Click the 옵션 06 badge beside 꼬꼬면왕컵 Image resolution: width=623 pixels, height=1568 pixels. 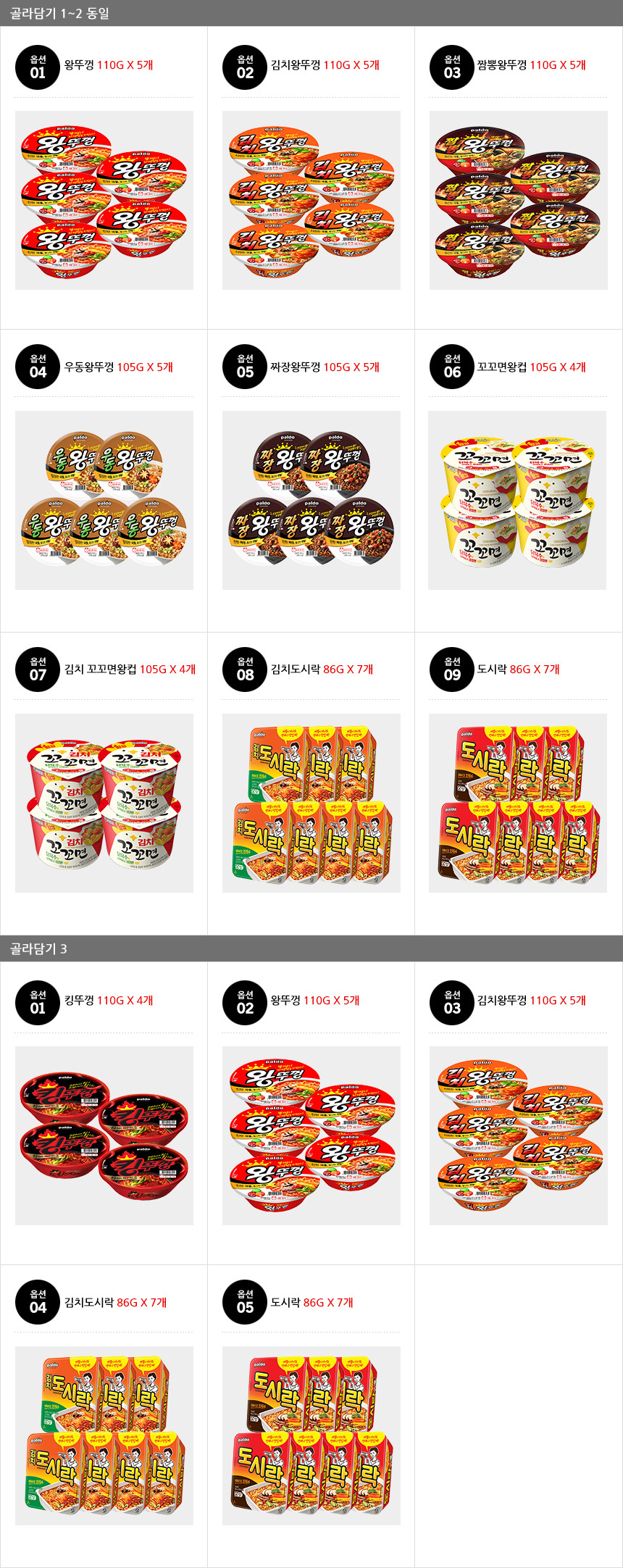451,367
